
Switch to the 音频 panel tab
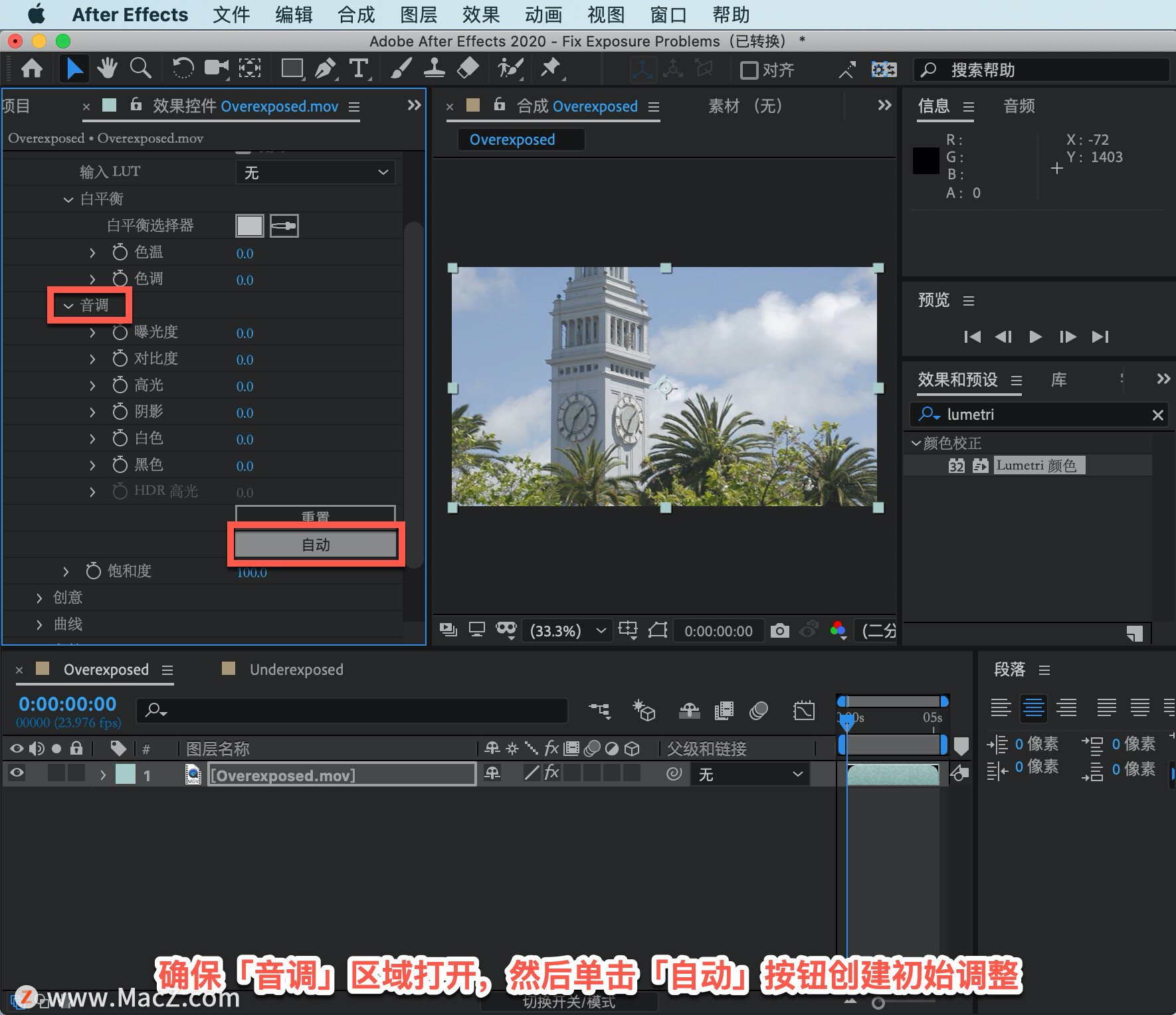1019,106
